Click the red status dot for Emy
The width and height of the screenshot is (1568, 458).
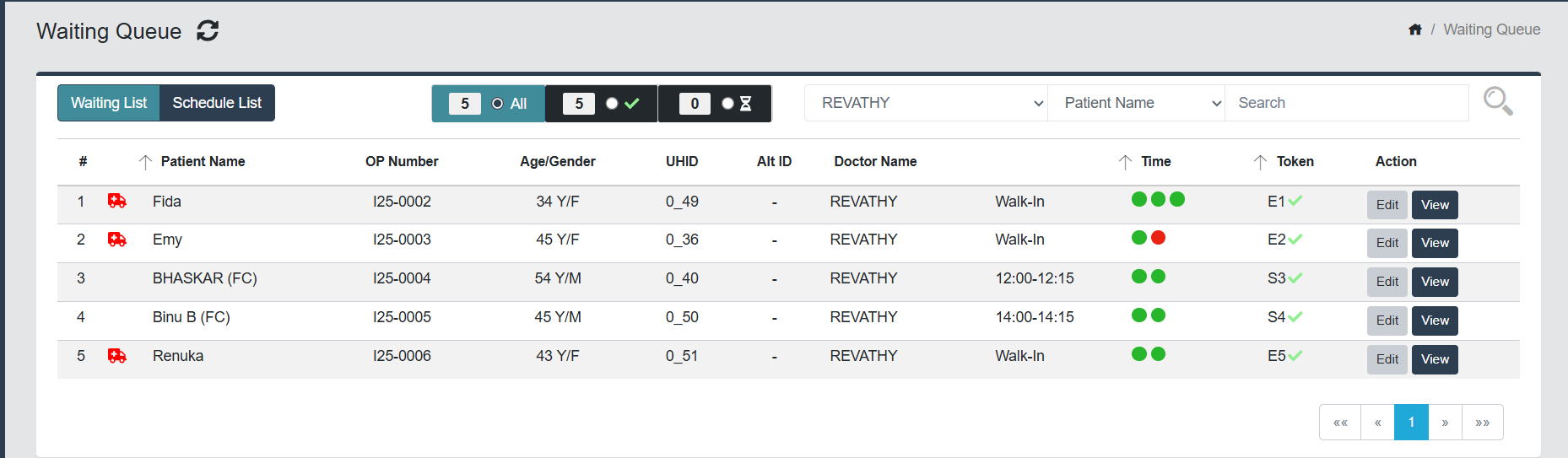(1158, 238)
